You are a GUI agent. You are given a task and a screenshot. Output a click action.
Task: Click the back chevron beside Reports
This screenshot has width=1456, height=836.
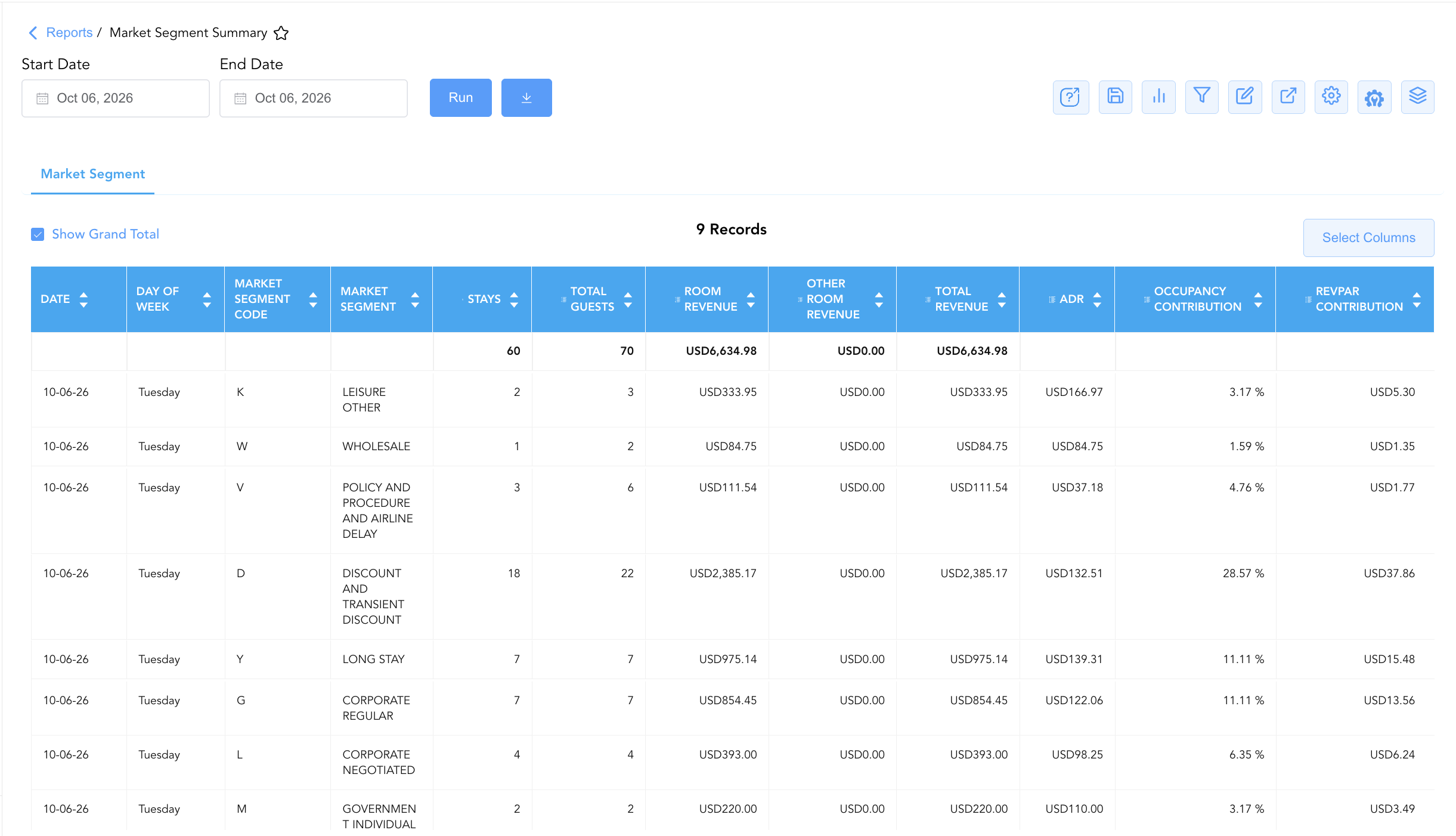click(x=33, y=33)
